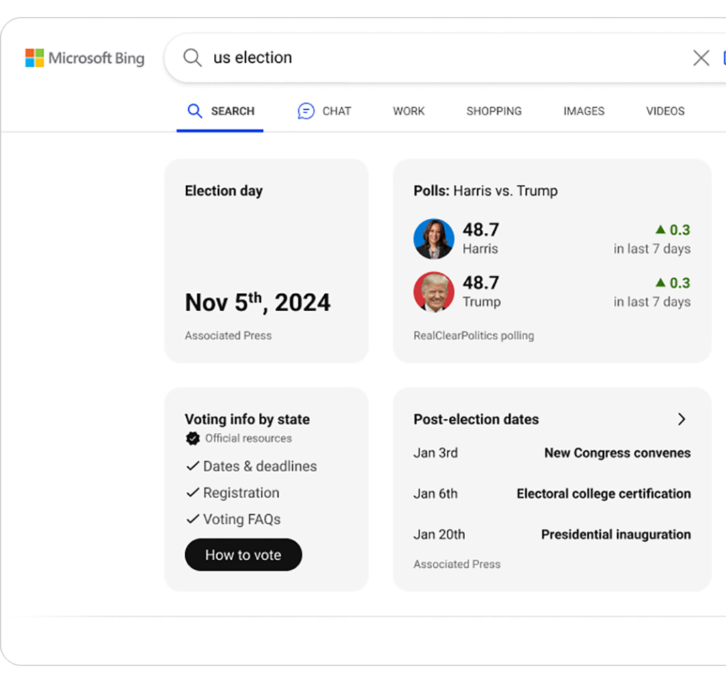Click the checkmark beside Dates & deadlines
This screenshot has width=726, height=683.
pos(193,466)
